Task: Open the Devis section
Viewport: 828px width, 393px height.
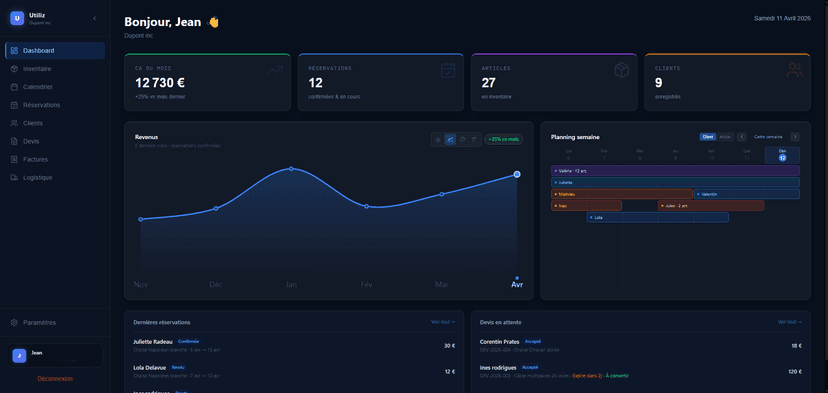Action: [x=55, y=141]
